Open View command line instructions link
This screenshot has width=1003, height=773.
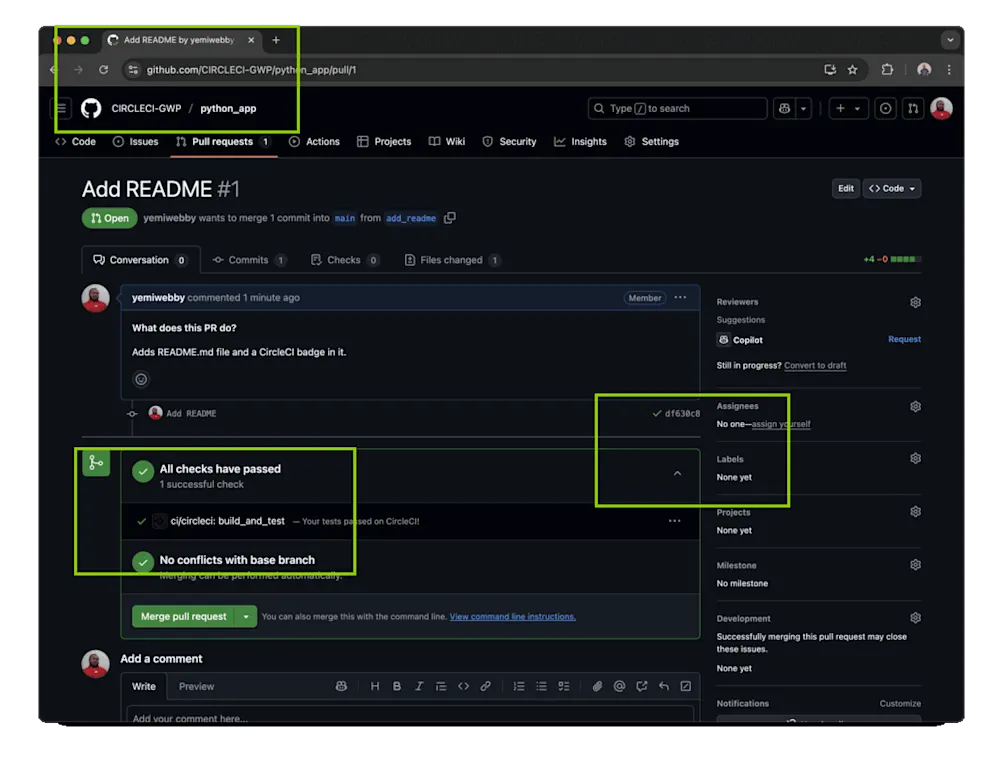(512, 616)
